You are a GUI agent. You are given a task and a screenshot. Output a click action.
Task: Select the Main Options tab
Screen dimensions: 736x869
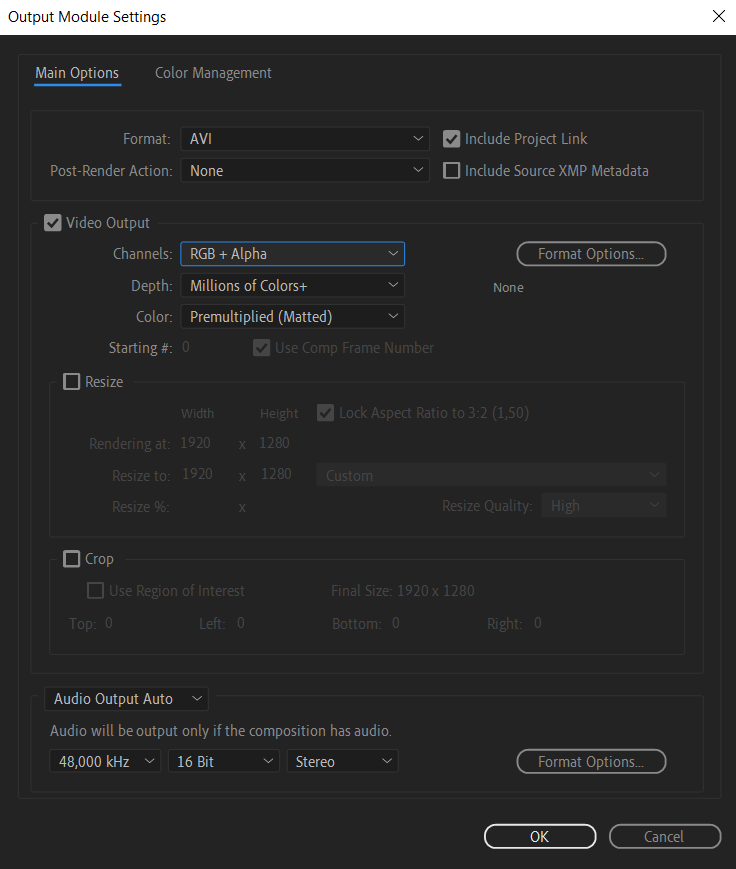coord(77,73)
